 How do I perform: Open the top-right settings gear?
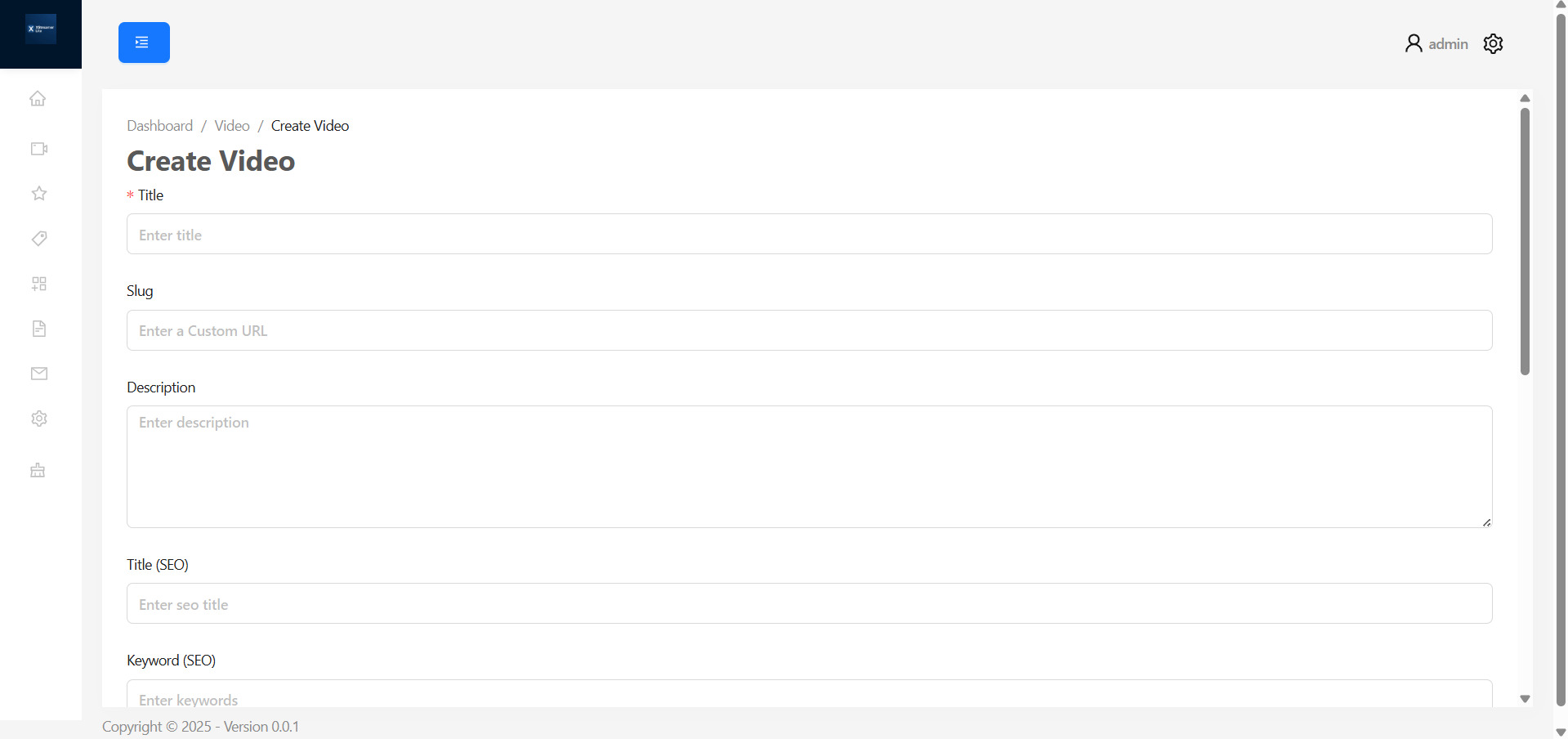pyautogui.click(x=1493, y=43)
